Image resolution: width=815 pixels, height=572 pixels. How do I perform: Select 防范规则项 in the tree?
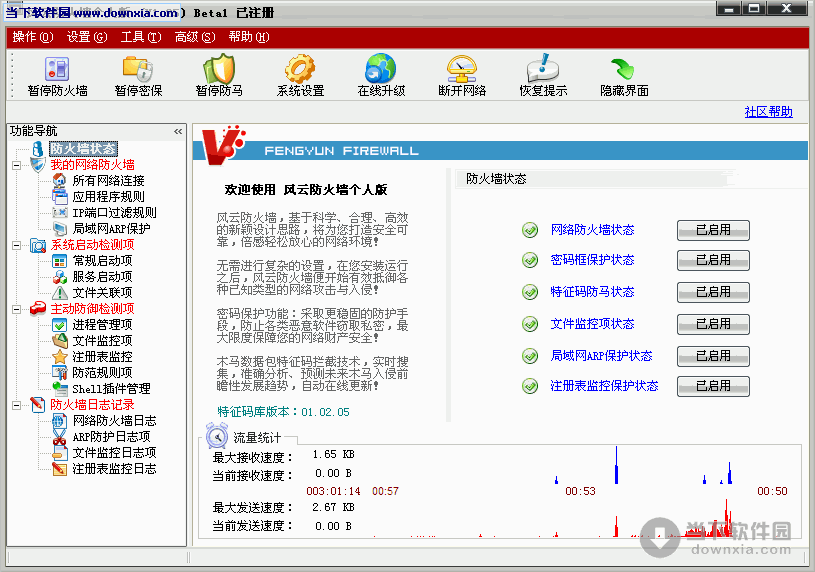(x=102, y=373)
